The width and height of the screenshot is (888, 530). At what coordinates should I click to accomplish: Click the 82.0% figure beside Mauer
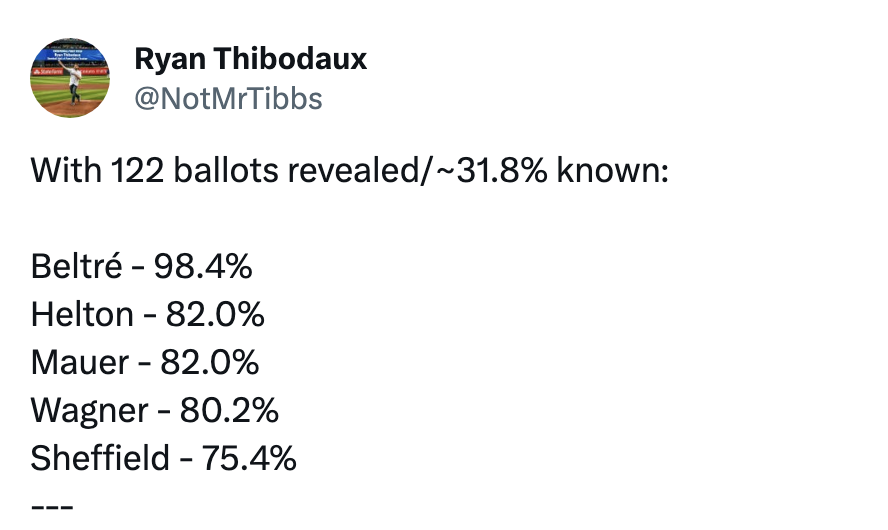click(210, 362)
